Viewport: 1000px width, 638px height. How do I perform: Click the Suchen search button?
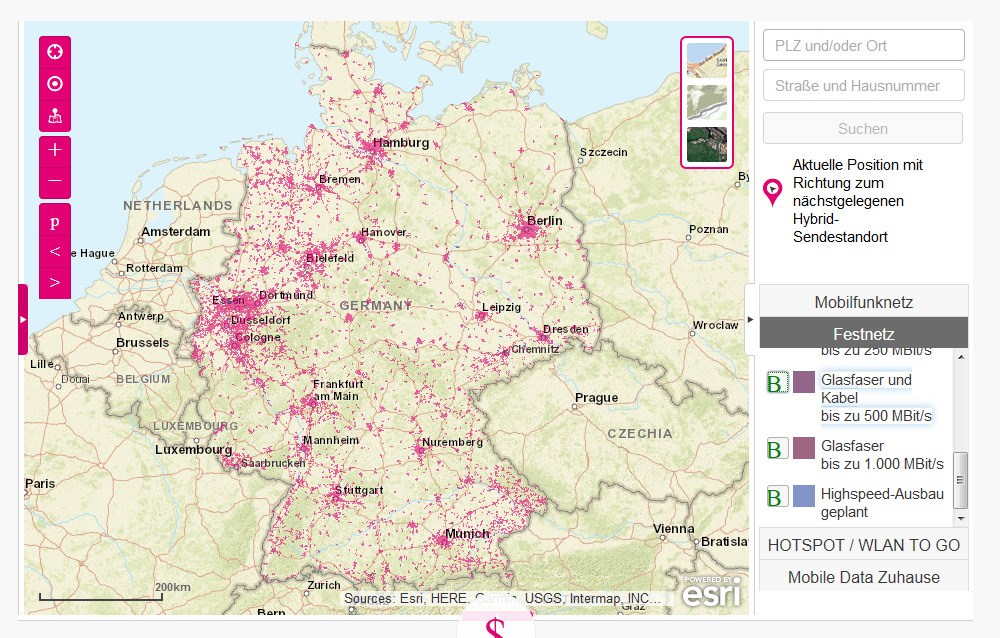[x=863, y=128]
